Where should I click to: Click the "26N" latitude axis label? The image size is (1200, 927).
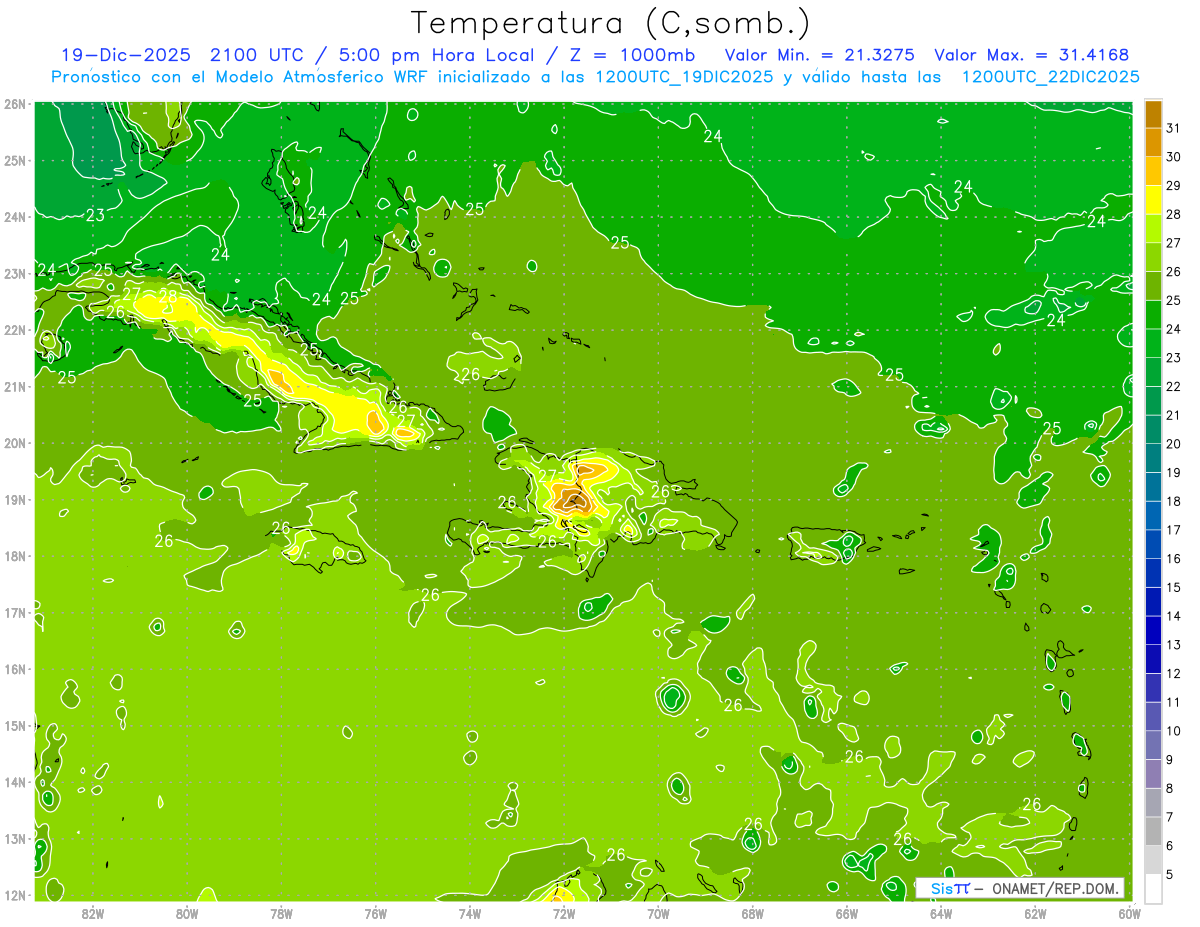pyautogui.click(x=15, y=104)
